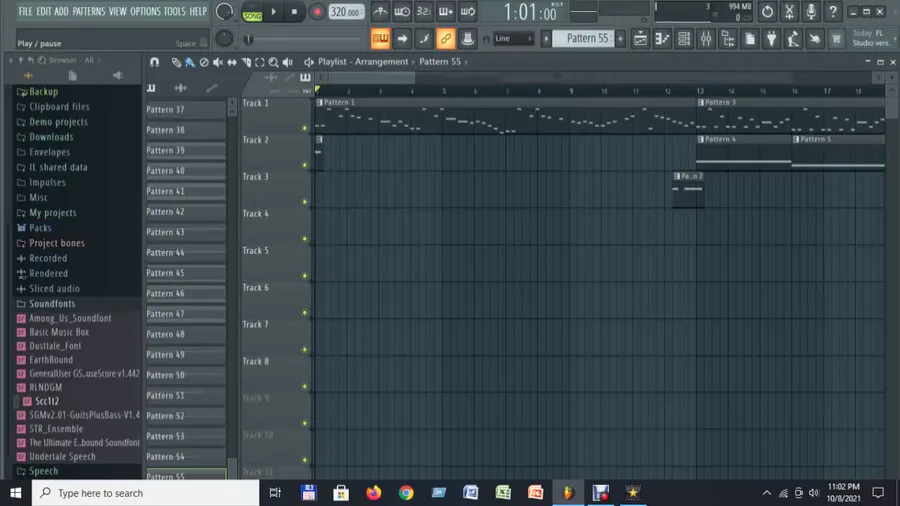Viewport: 900px width, 506px height.
Task: Select the Draw pencil tool
Action: pos(176,62)
